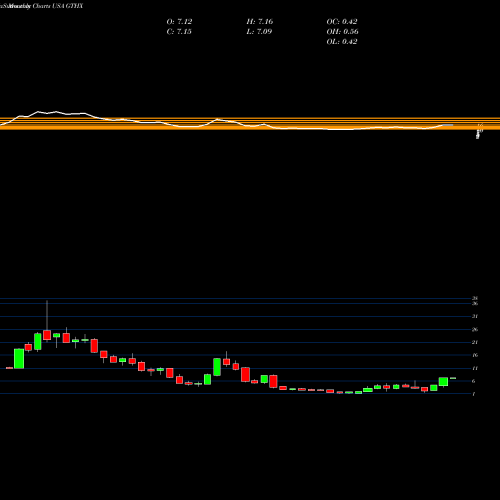This screenshot has width=500, height=500.
Task: Click the 'OH: 0.56' reading
Action: 343,32
